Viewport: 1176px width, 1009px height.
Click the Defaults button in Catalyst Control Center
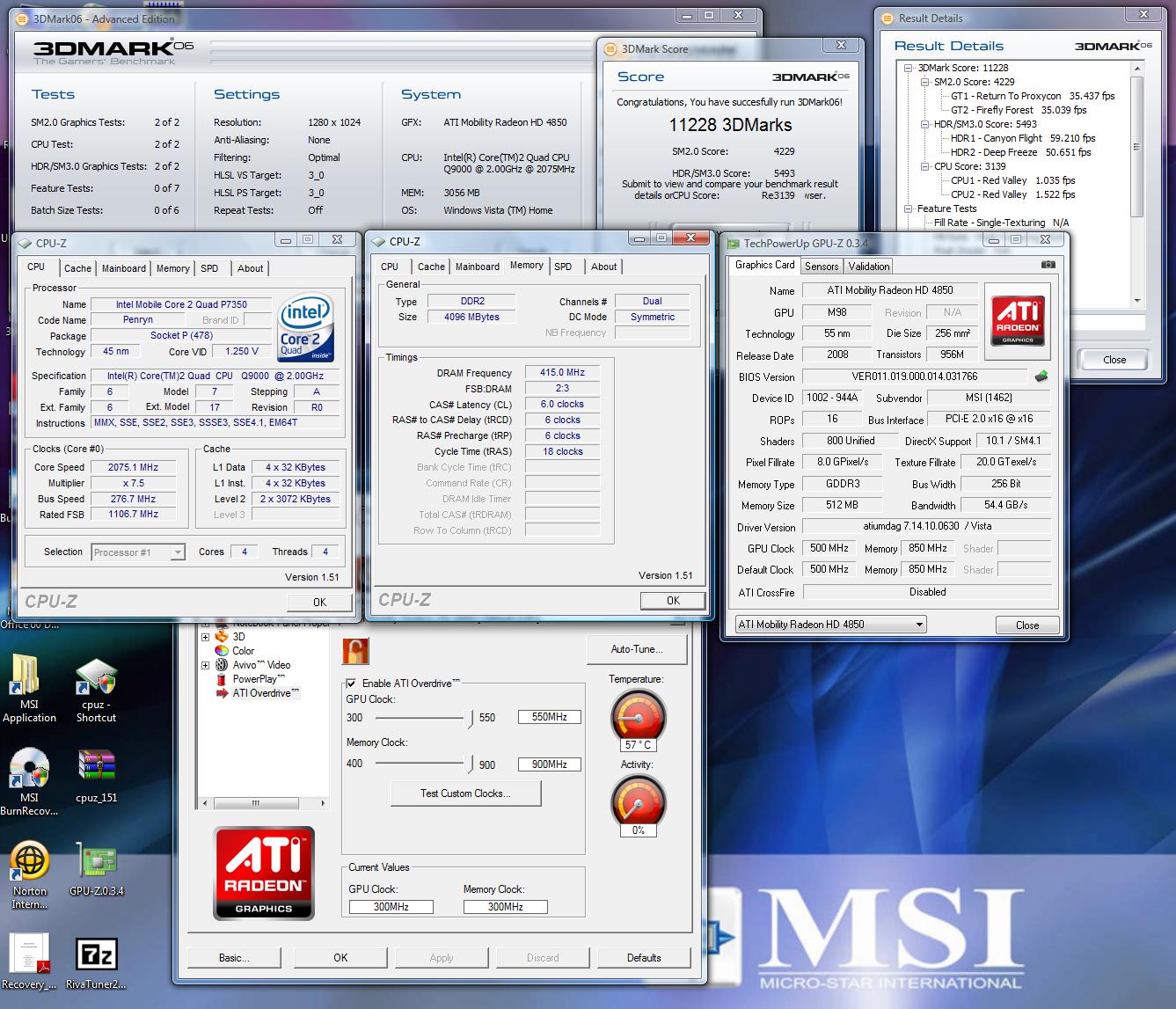pos(644,958)
